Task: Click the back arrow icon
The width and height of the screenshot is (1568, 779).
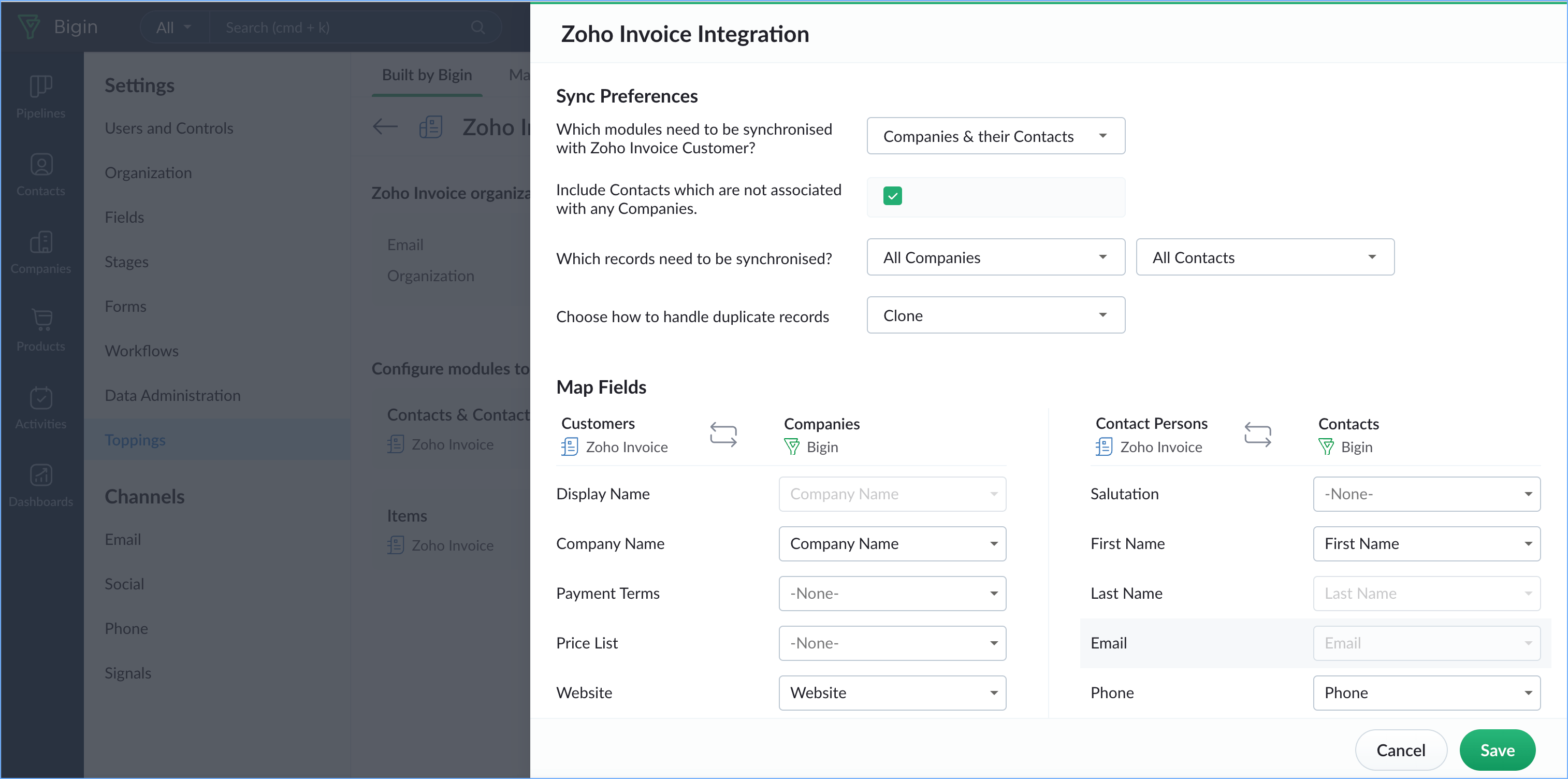Action: click(x=385, y=127)
